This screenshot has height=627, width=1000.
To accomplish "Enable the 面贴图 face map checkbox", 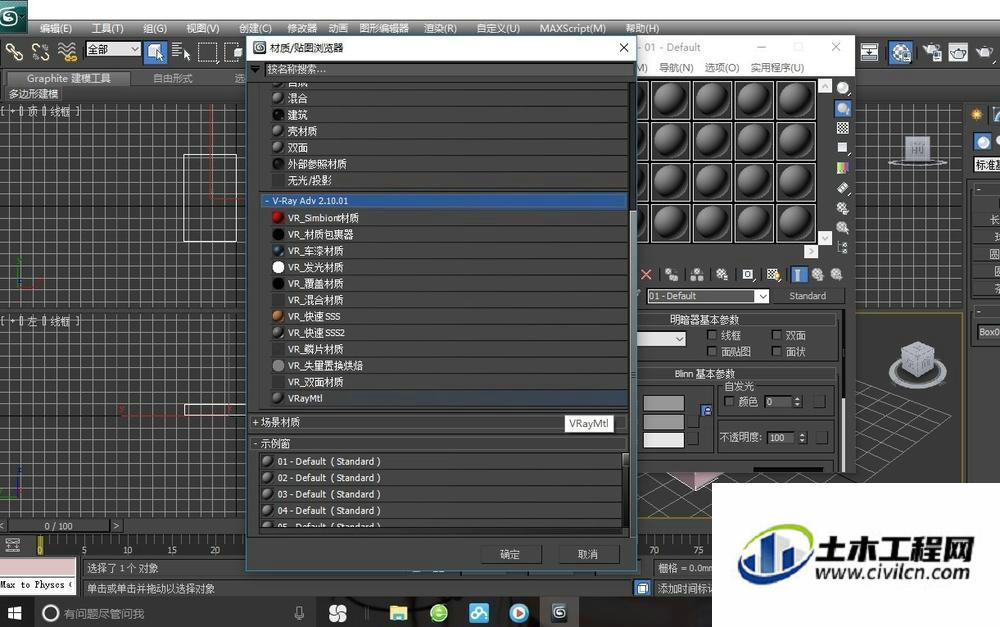I will pyautogui.click(x=712, y=351).
